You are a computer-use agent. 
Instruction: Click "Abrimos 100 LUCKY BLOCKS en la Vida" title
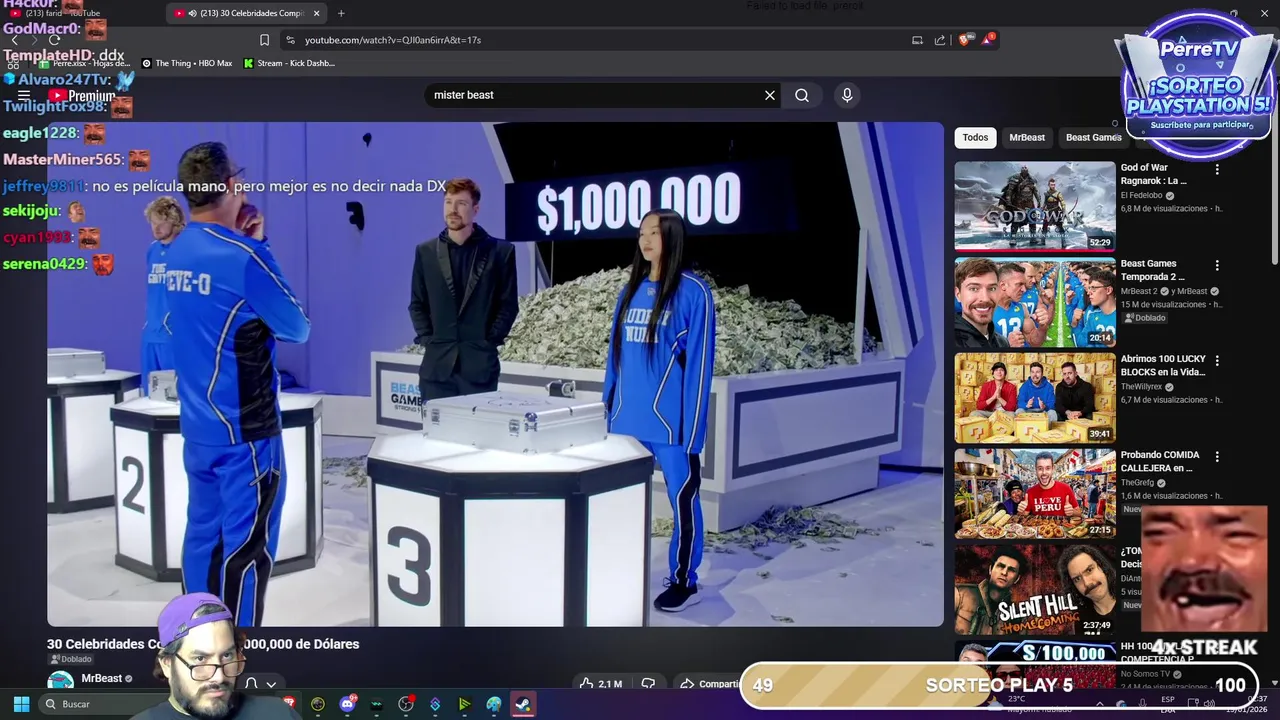pos(1163,365)
